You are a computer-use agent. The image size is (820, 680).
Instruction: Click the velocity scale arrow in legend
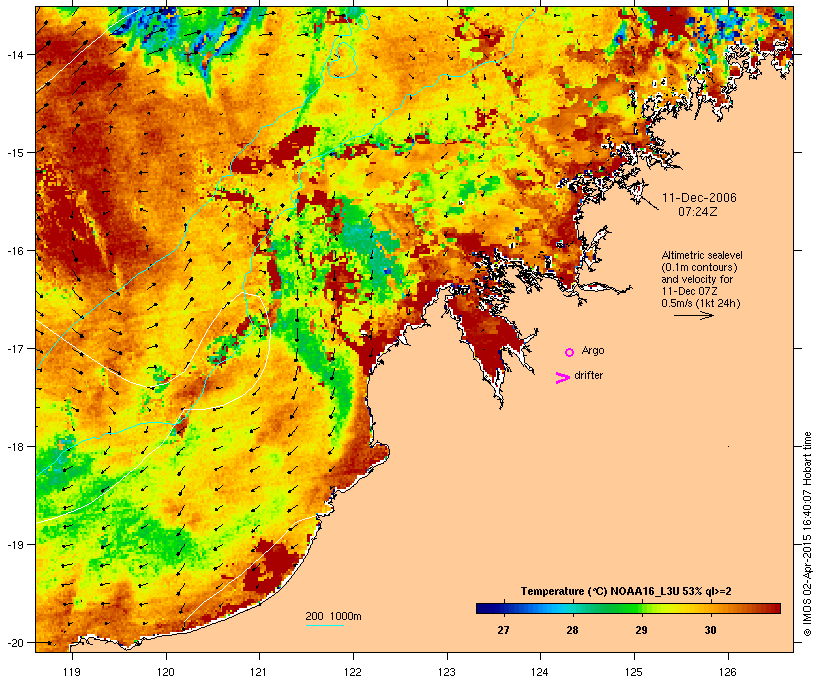[x=693, y=315]
